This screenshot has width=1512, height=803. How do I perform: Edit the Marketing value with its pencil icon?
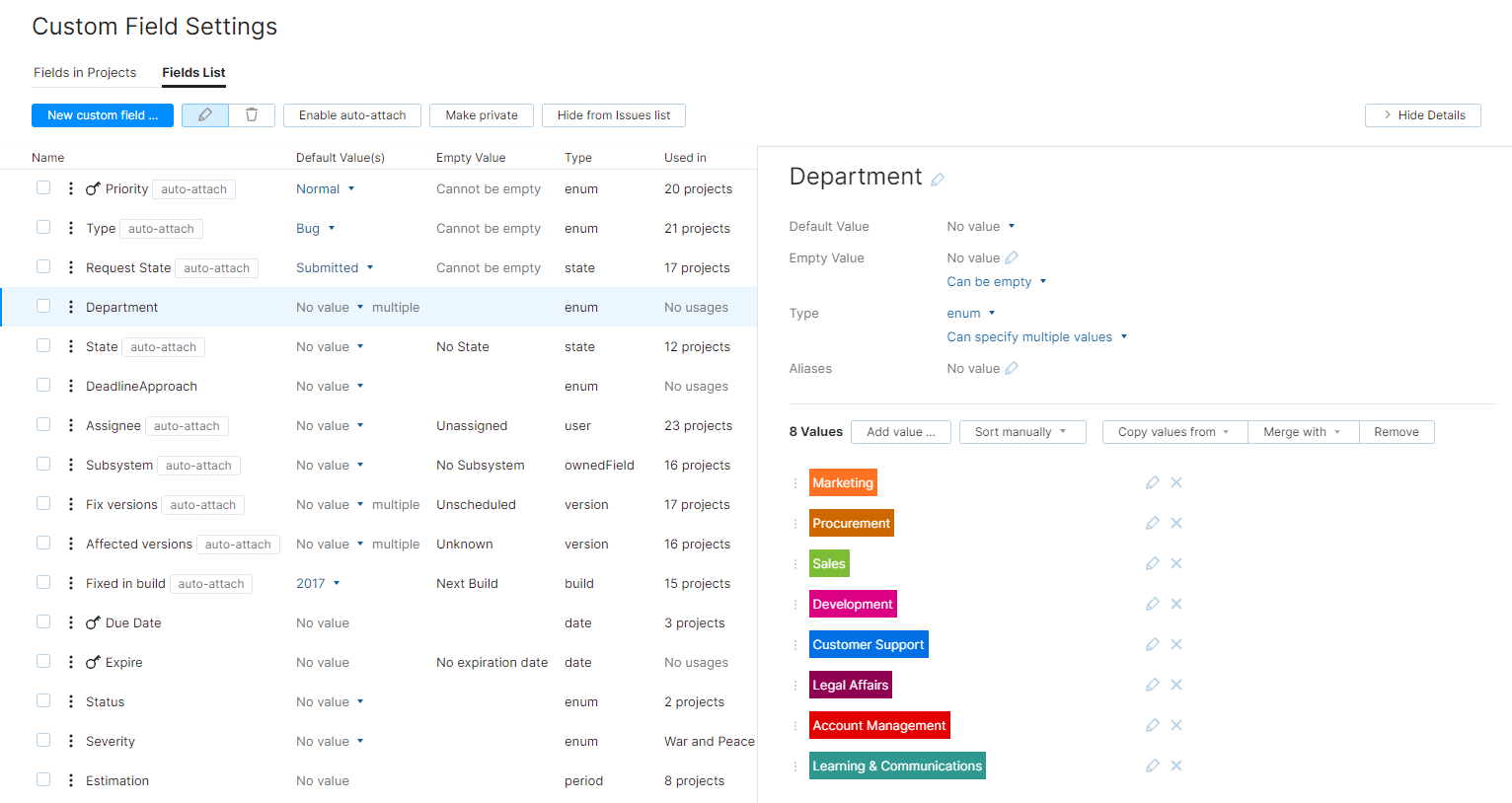tap(1152, 482)
